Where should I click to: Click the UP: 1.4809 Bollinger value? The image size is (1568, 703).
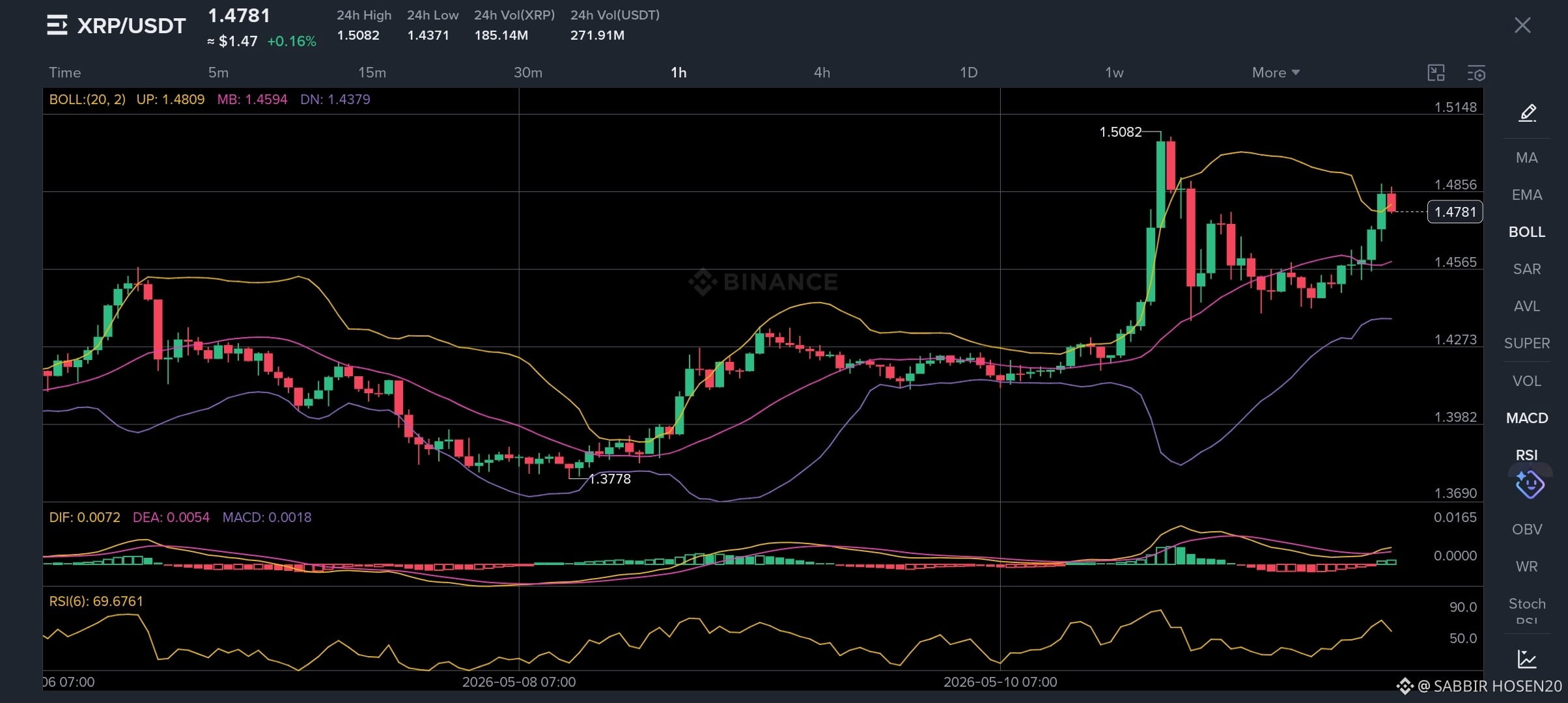coord(170,100)
